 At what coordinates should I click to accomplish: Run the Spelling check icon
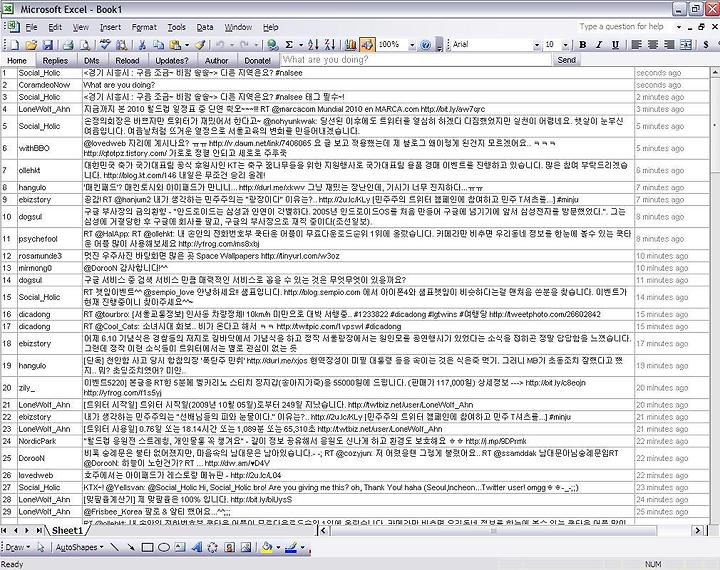click(x=105, y=45)
